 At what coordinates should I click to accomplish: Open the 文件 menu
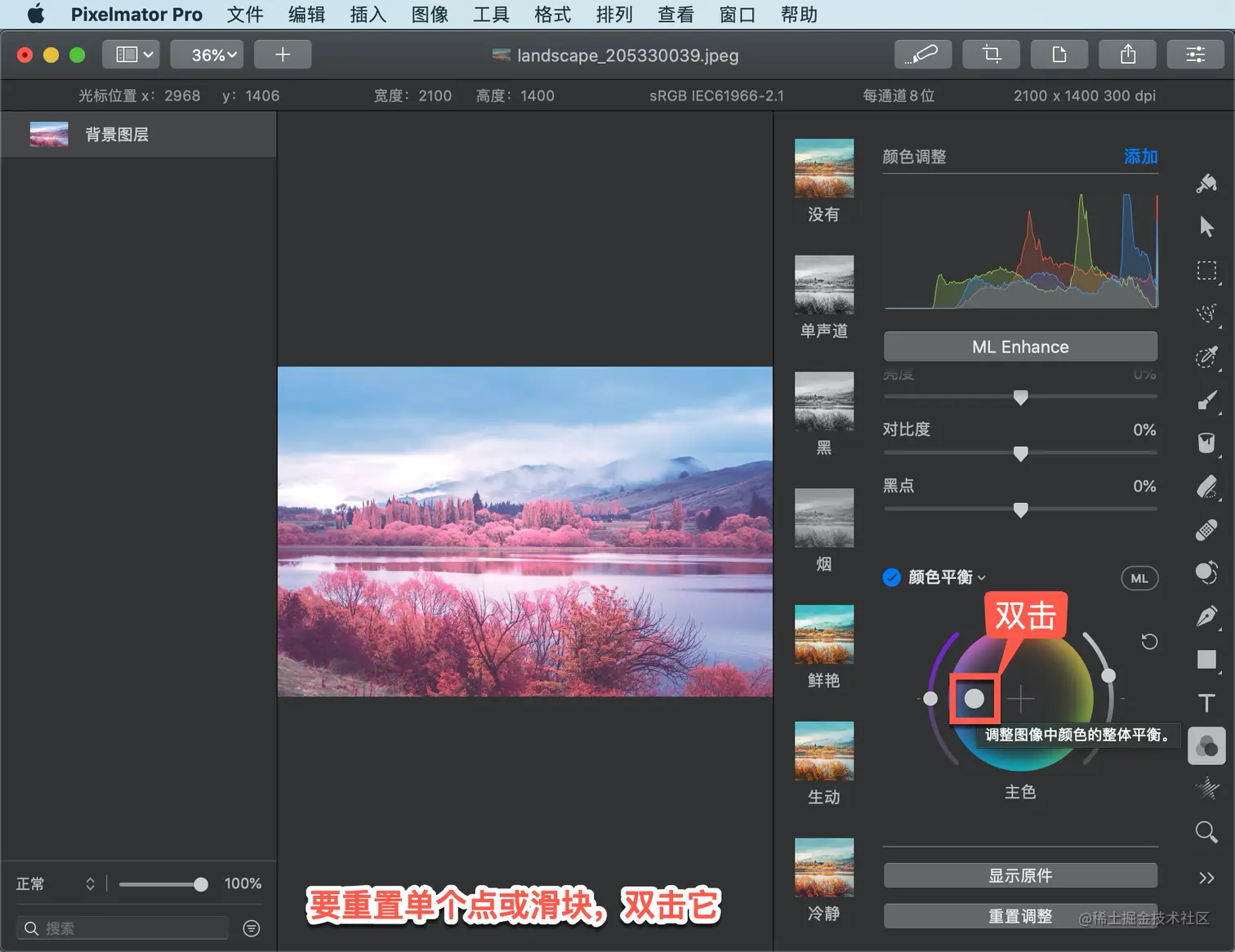pyautogui.click(x=245, y=14)
